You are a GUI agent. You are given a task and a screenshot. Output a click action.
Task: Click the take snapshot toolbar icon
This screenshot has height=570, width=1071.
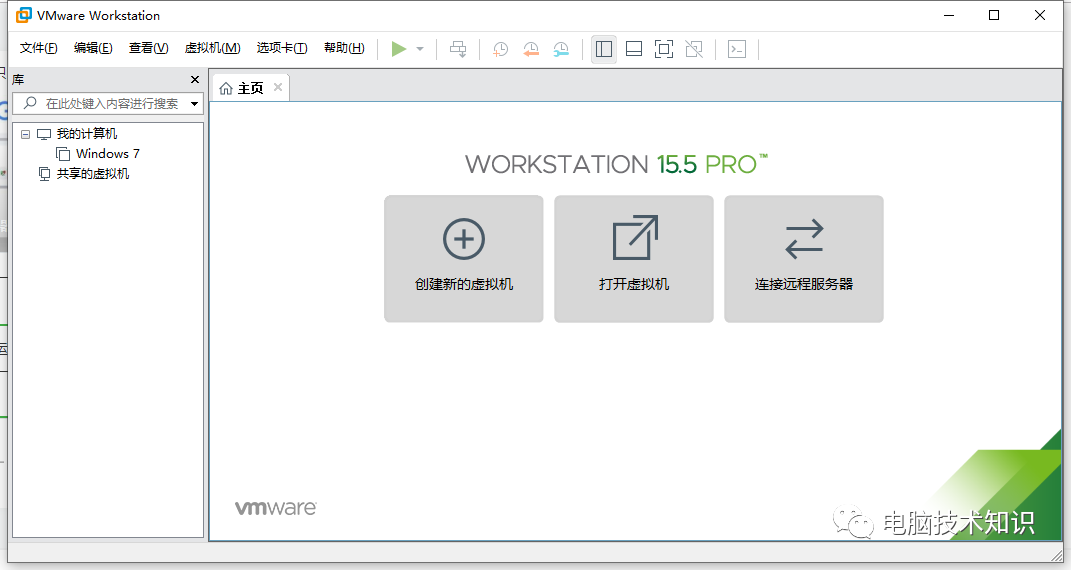(x=501, y=49)
